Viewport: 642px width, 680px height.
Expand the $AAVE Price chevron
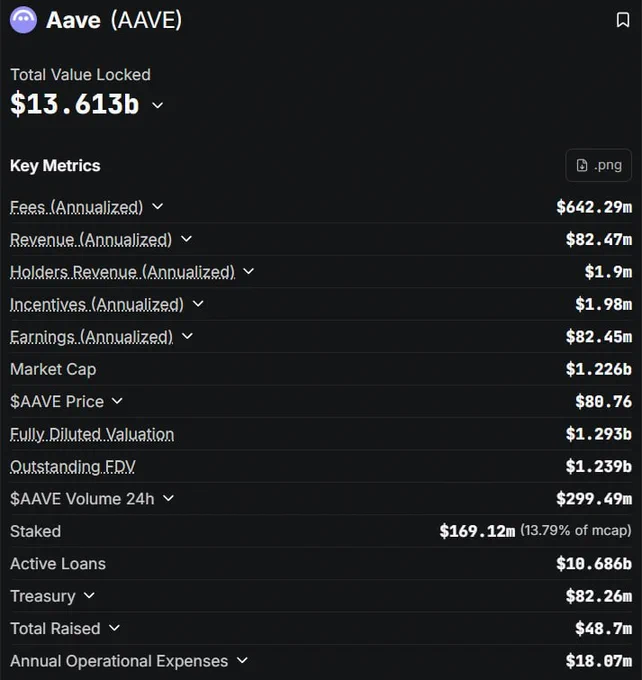117,401
